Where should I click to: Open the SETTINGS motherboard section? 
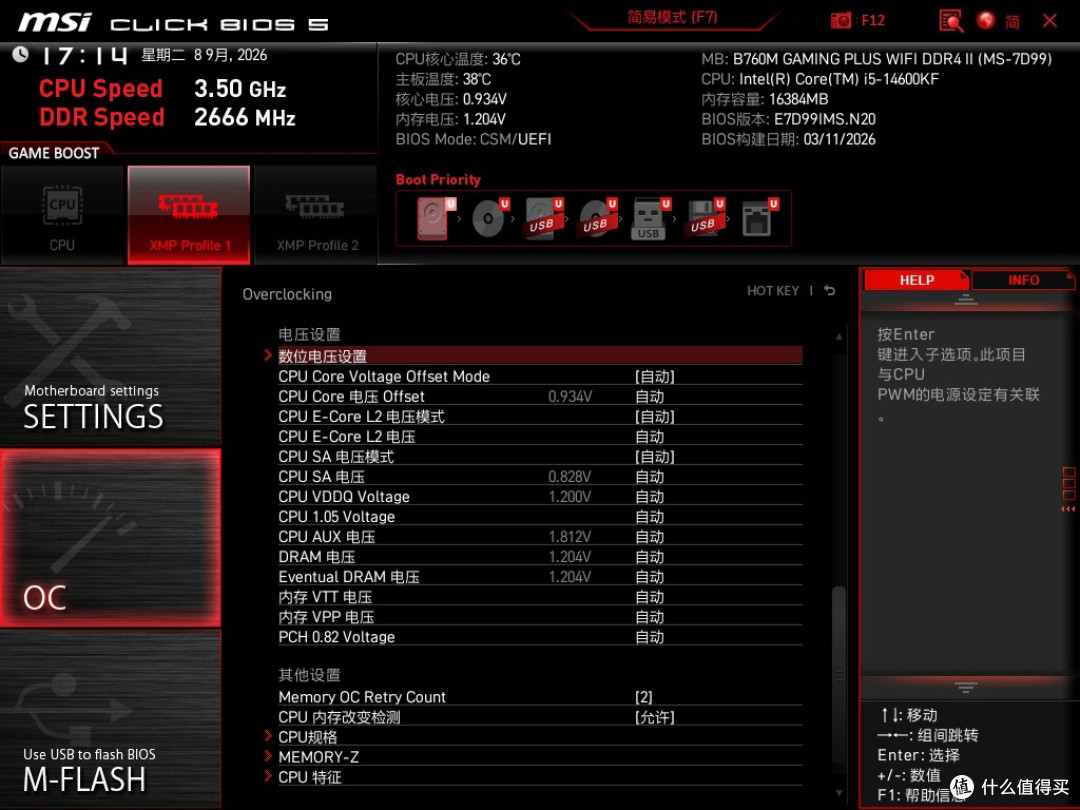(x=110, y=357)
